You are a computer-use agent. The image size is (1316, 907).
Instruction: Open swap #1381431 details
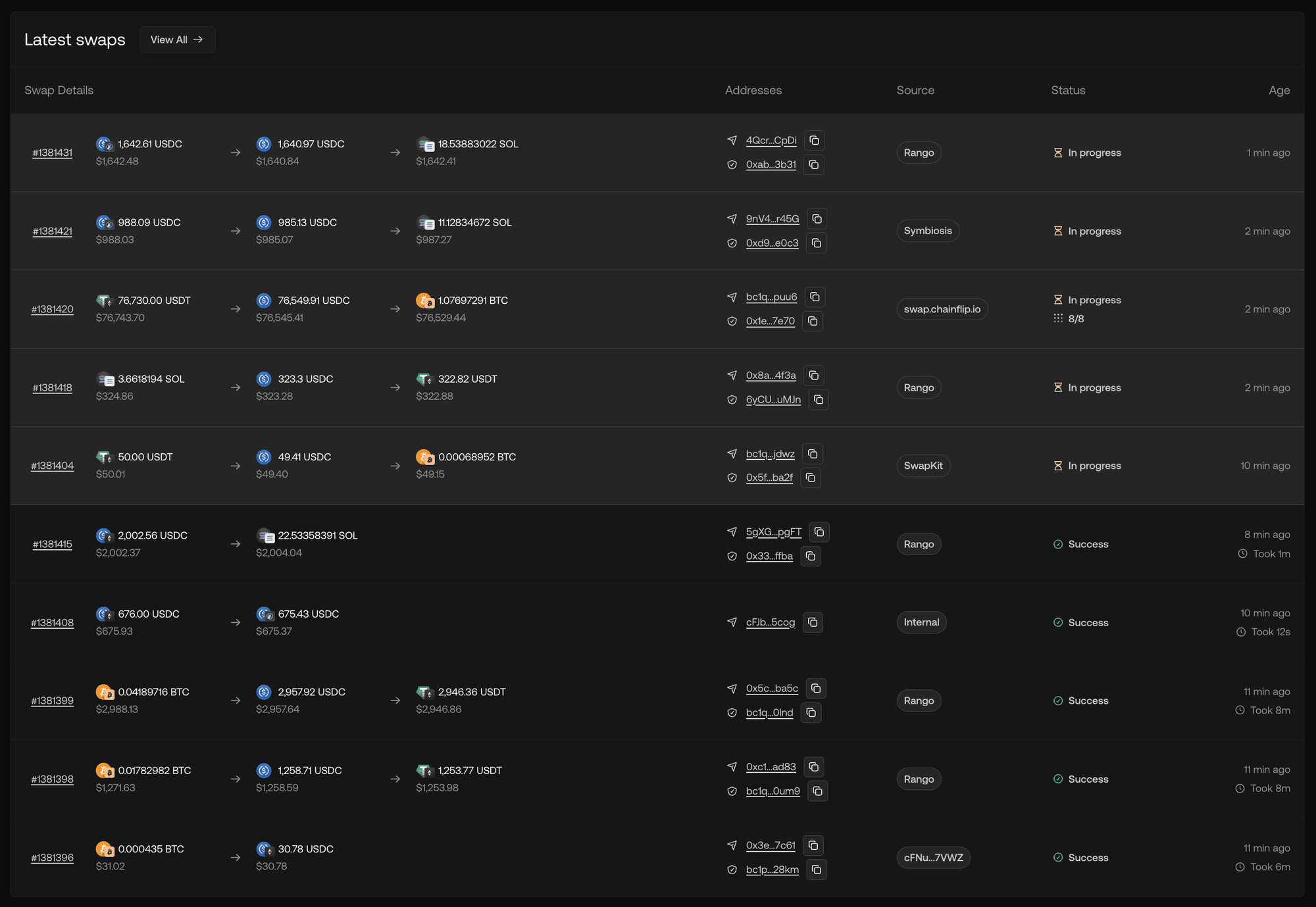click(x=53, y=153)
